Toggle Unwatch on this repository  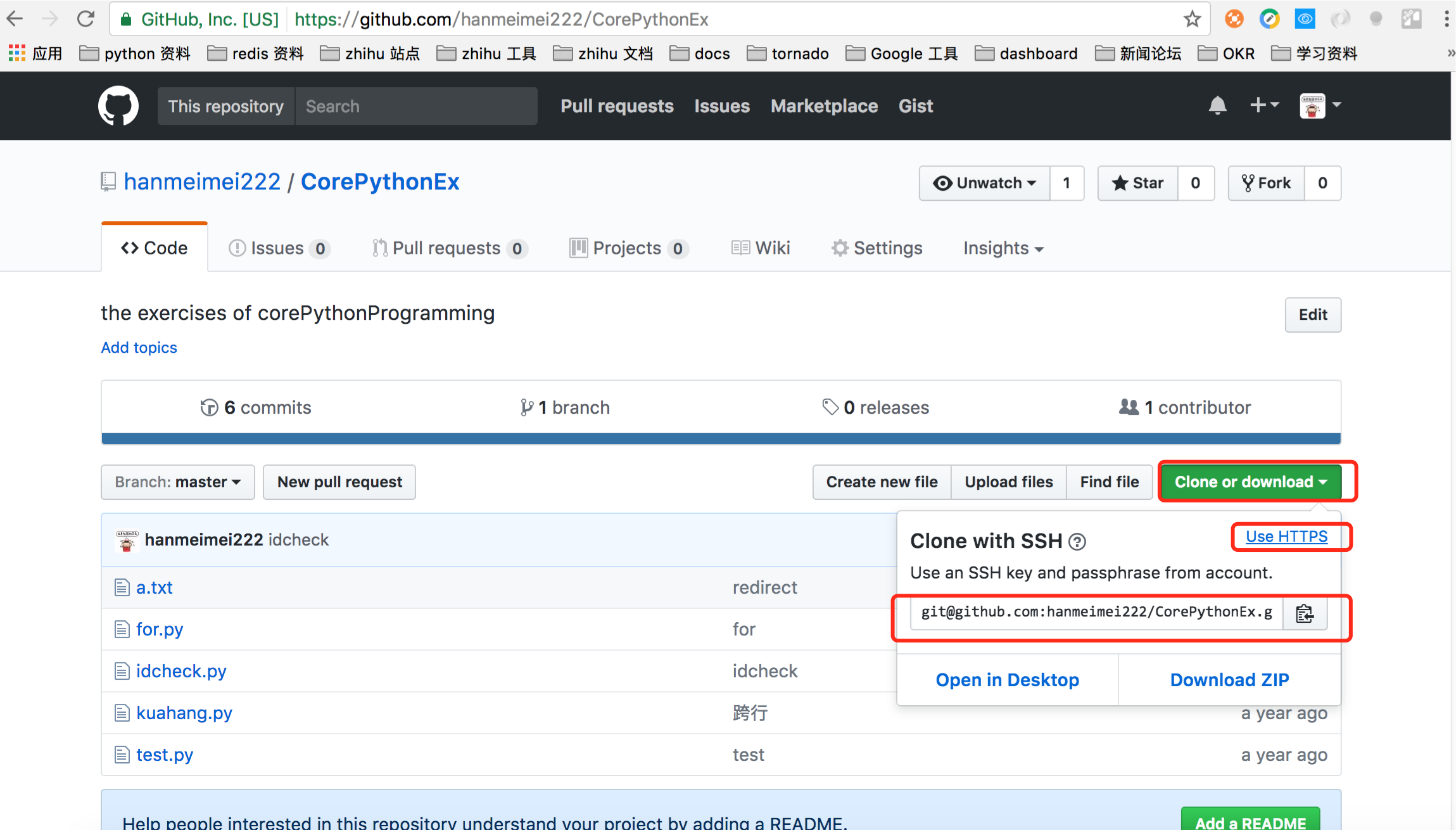coord(985,183)
